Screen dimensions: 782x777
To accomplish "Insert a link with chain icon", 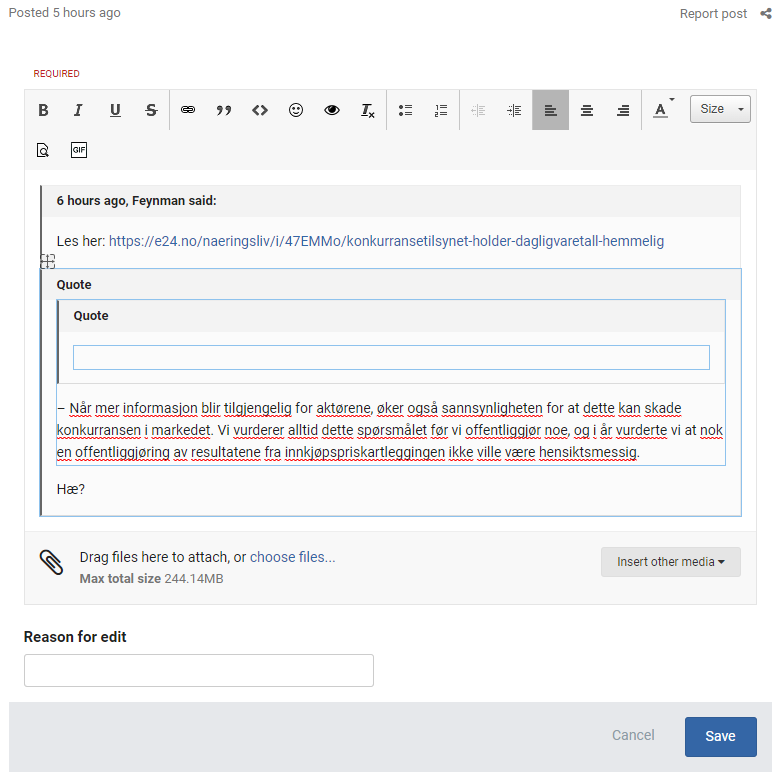I will tap(188, 110).
